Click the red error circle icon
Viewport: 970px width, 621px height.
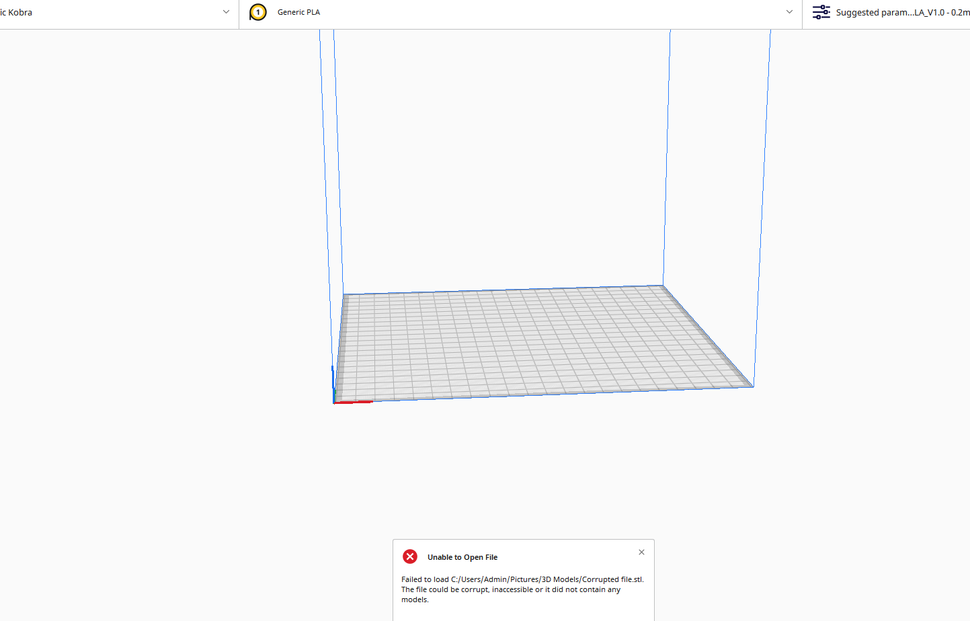coord(410,556)
